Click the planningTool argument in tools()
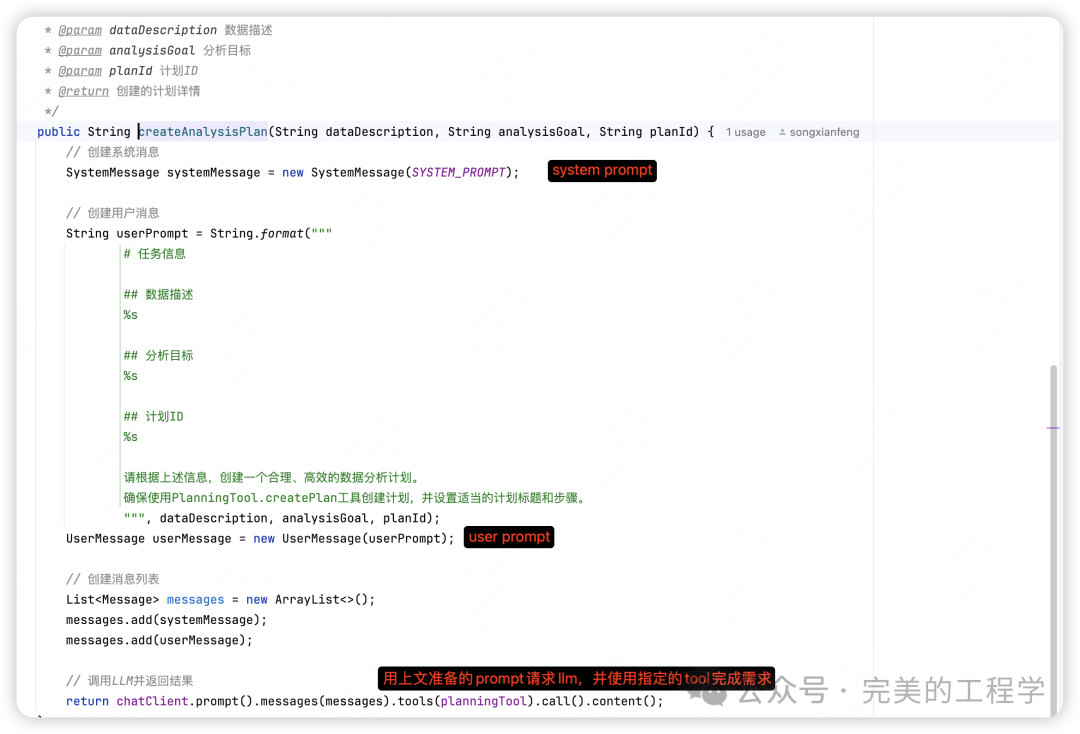1080x734 pixels. point(483,701)
